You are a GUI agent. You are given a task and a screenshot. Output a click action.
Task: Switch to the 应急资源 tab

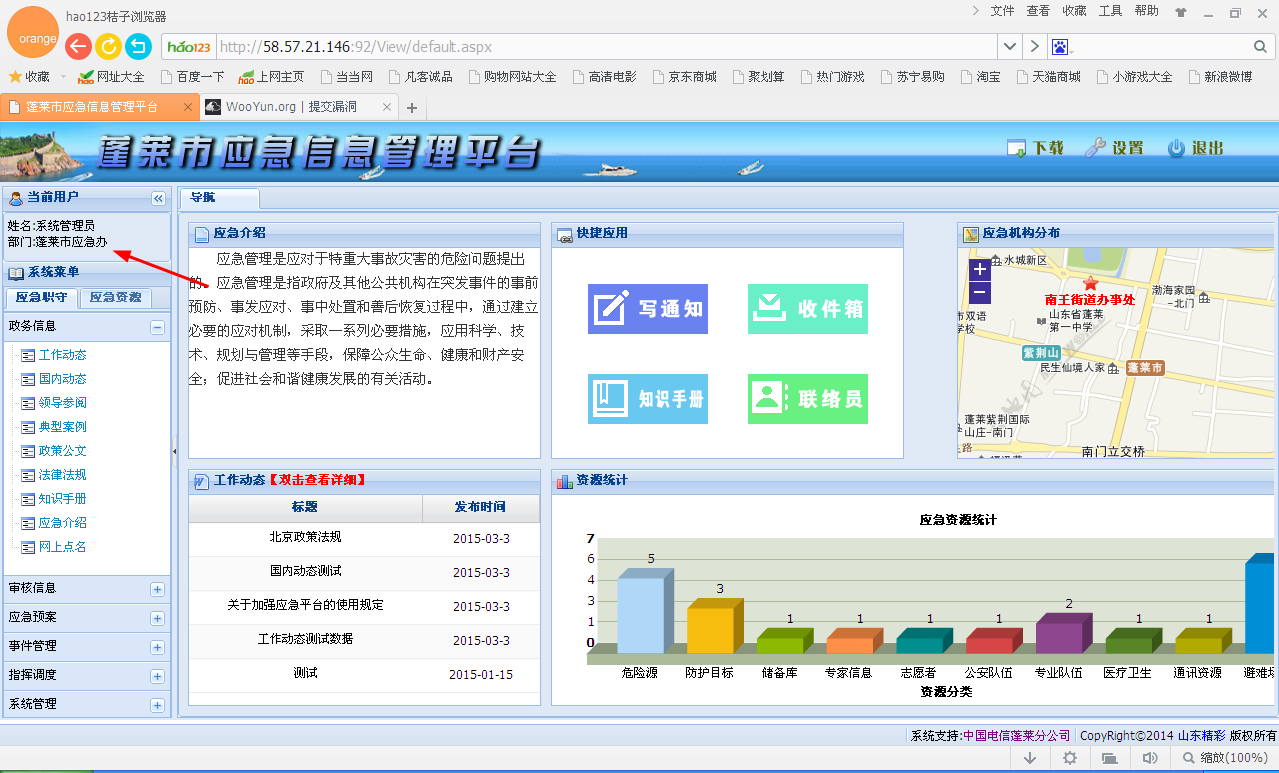[115, 298]
